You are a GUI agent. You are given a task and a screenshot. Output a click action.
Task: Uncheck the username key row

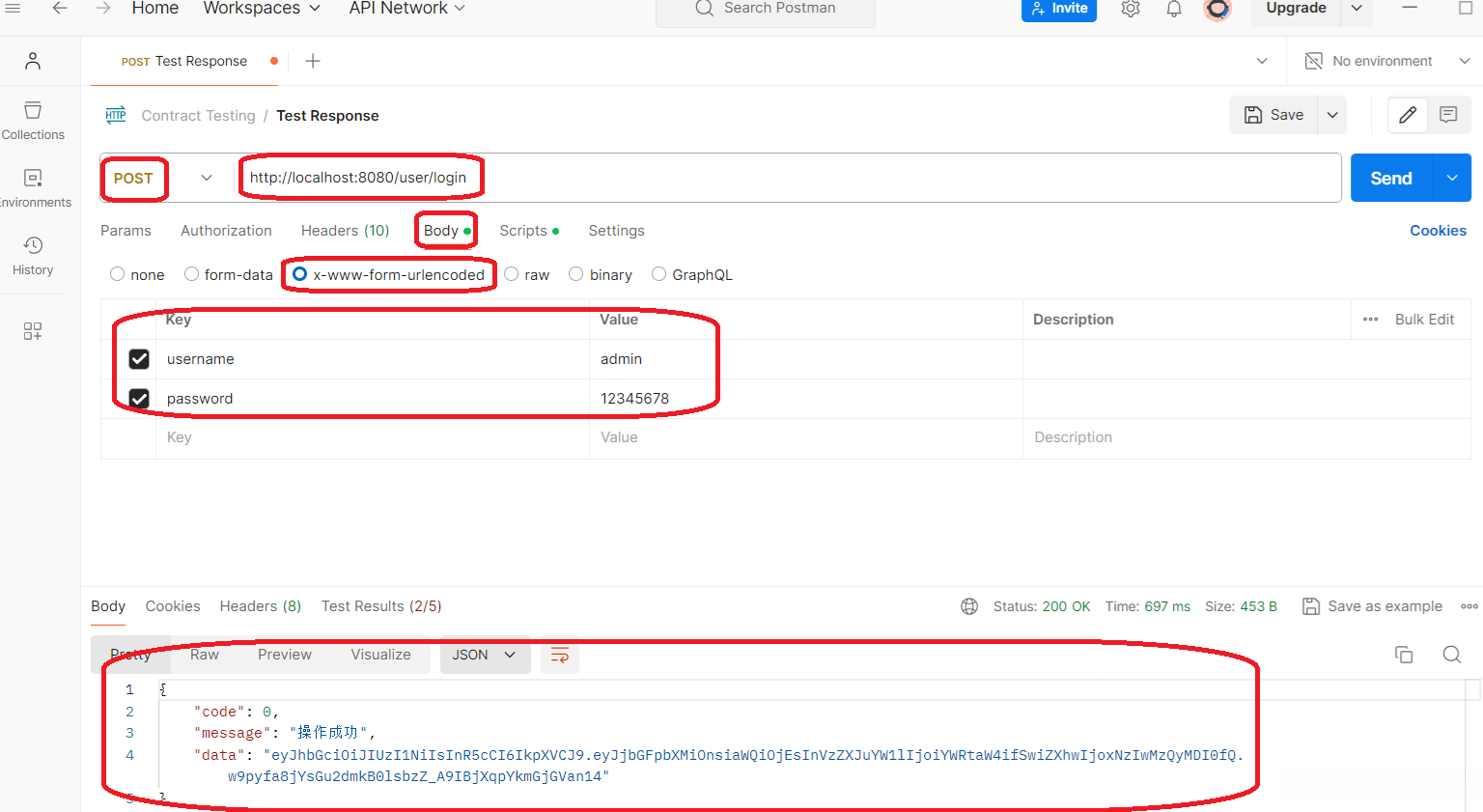point(139,359)
